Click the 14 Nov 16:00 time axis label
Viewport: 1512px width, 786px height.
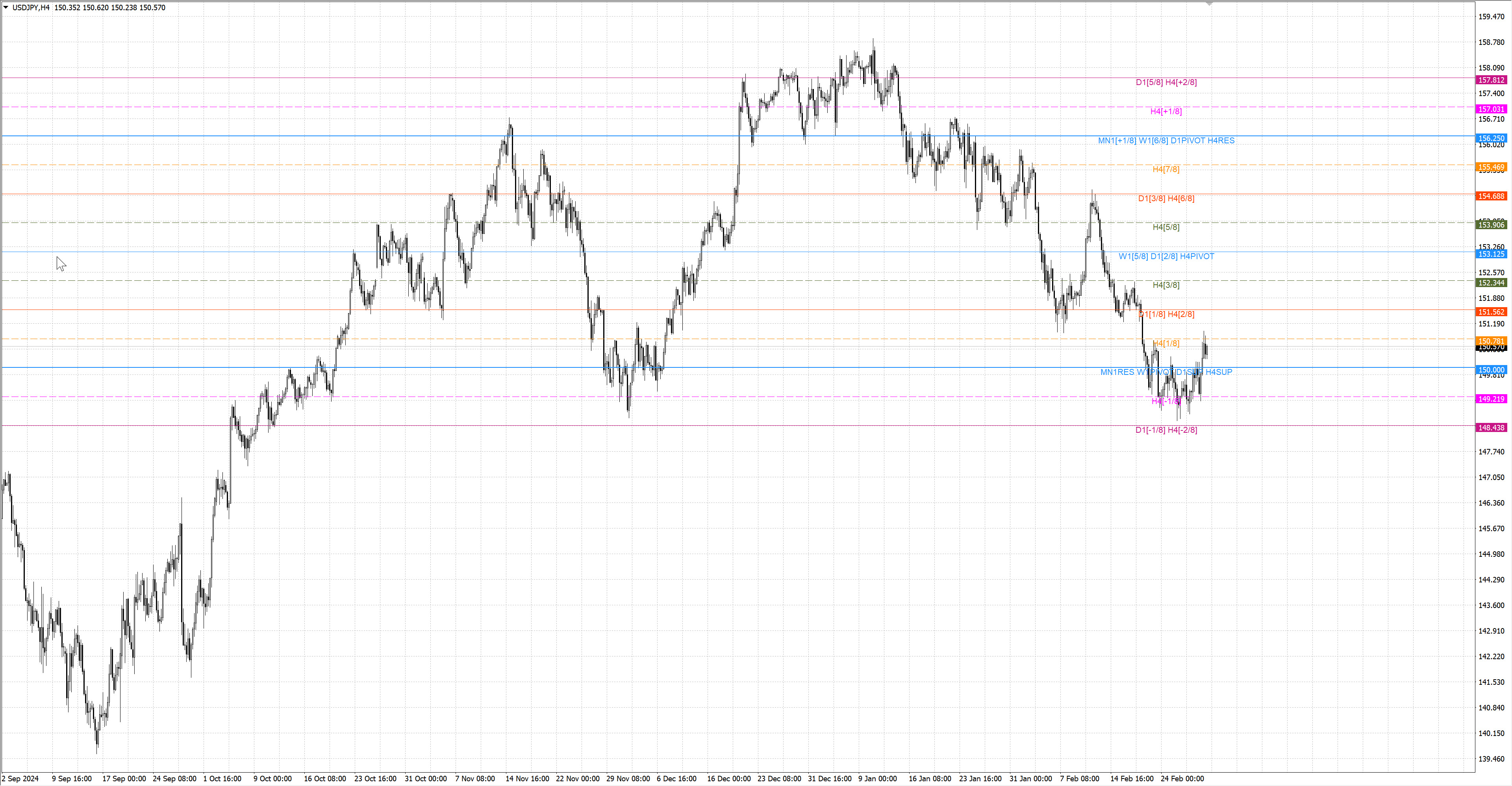[x=527, y=779]
